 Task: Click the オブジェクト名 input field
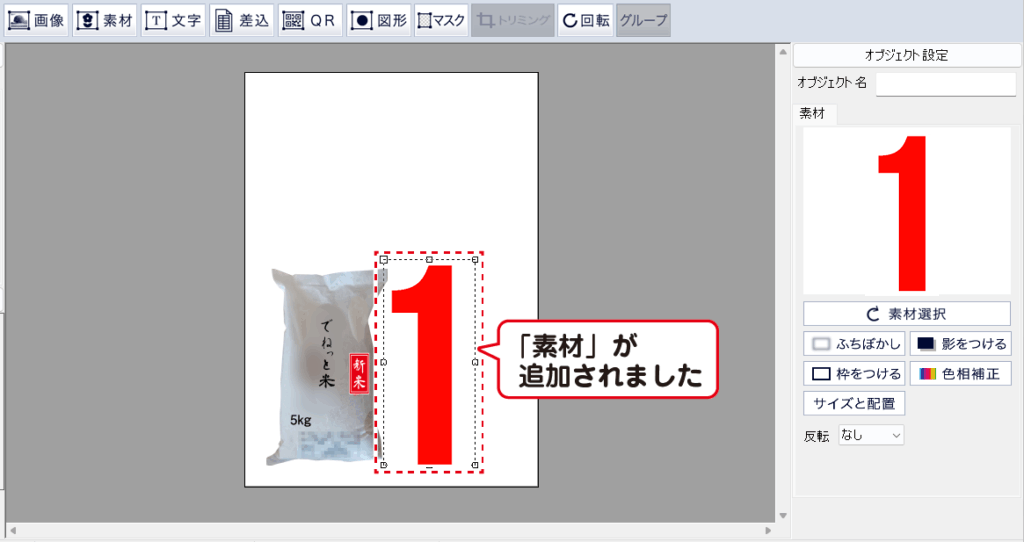[x=945, y=83]
